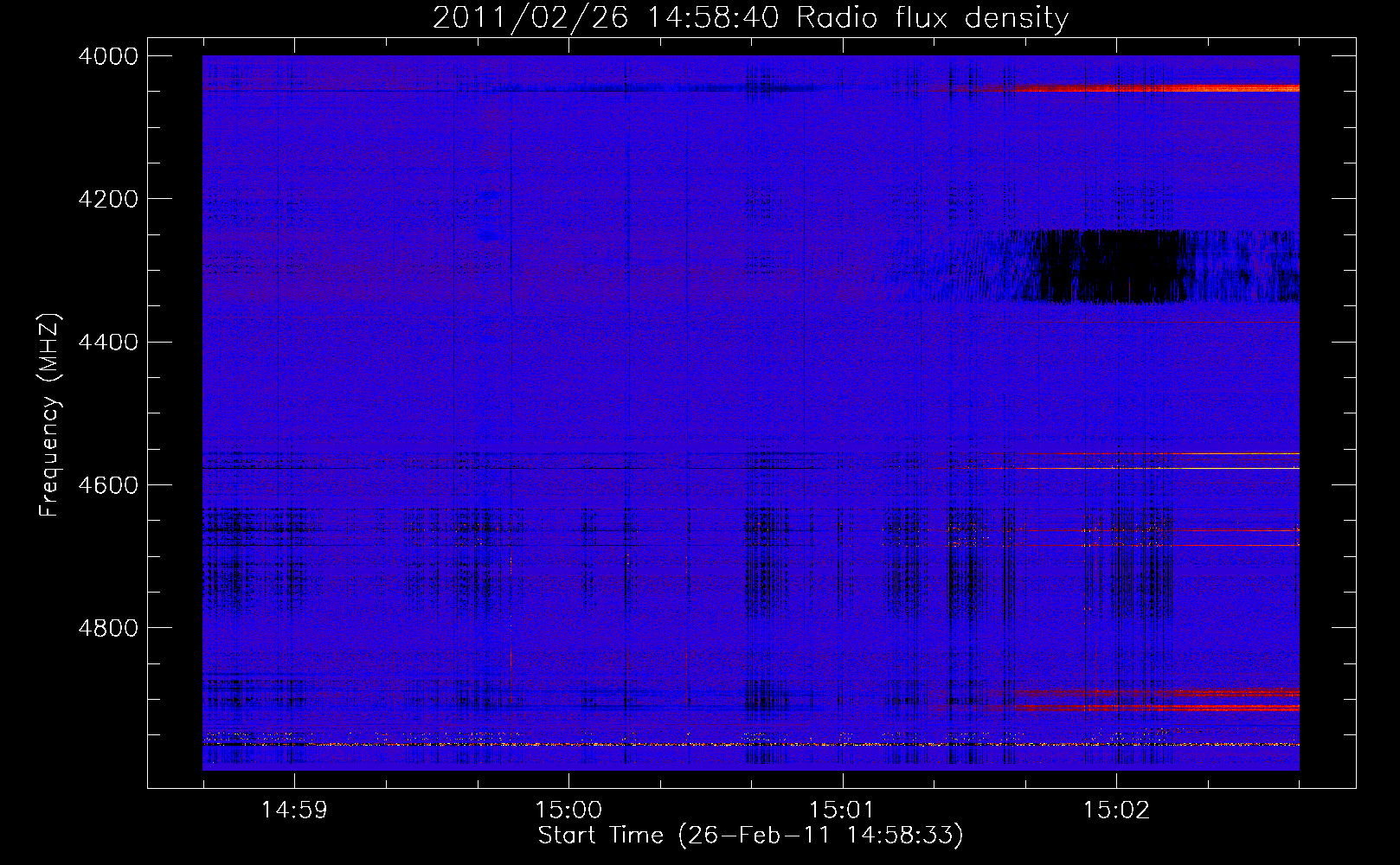The width and height of the screenshot is (1400, 865).
Task: Click the 4800 frequency tick label
Action: click(x=108, y=628)
